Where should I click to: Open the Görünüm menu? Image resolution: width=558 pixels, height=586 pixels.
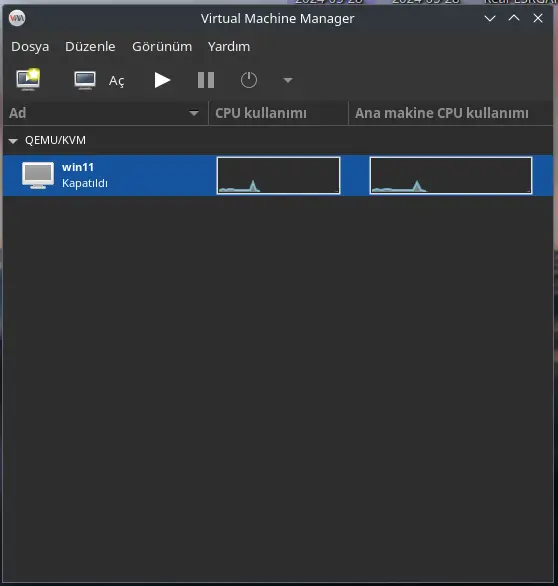162,47
